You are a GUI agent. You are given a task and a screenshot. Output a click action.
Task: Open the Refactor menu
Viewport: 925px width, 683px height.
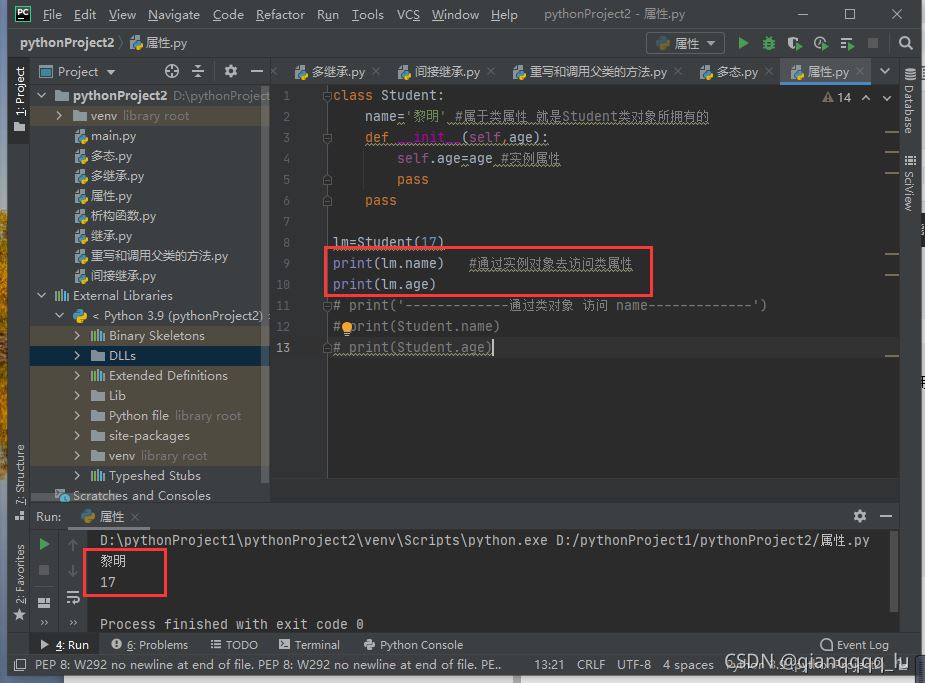pos(280,14)
